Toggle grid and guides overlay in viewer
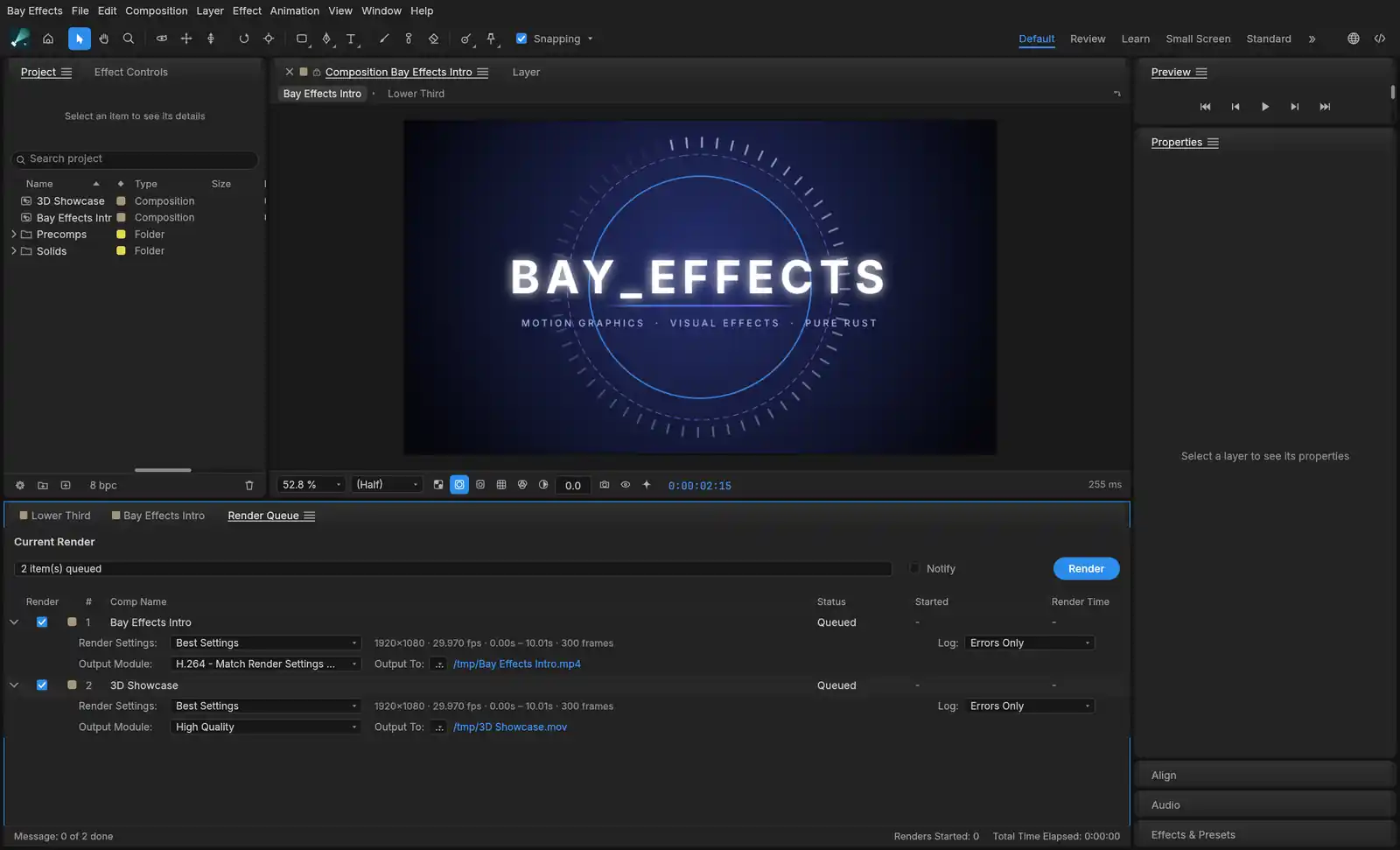The image size is (1400, 850). tap(501, 484)
